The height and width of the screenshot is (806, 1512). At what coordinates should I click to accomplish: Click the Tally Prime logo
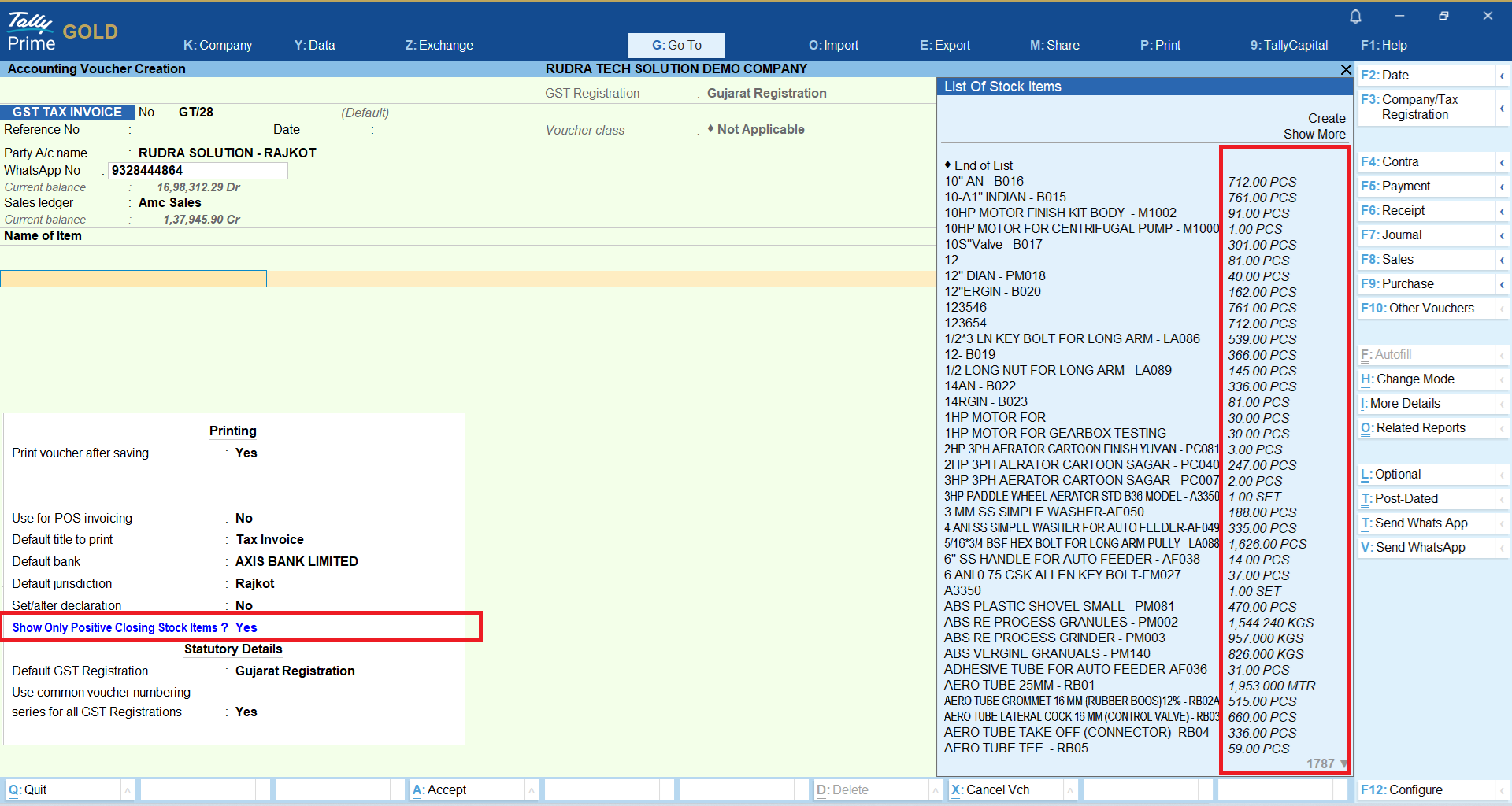[x=31, y=31]
